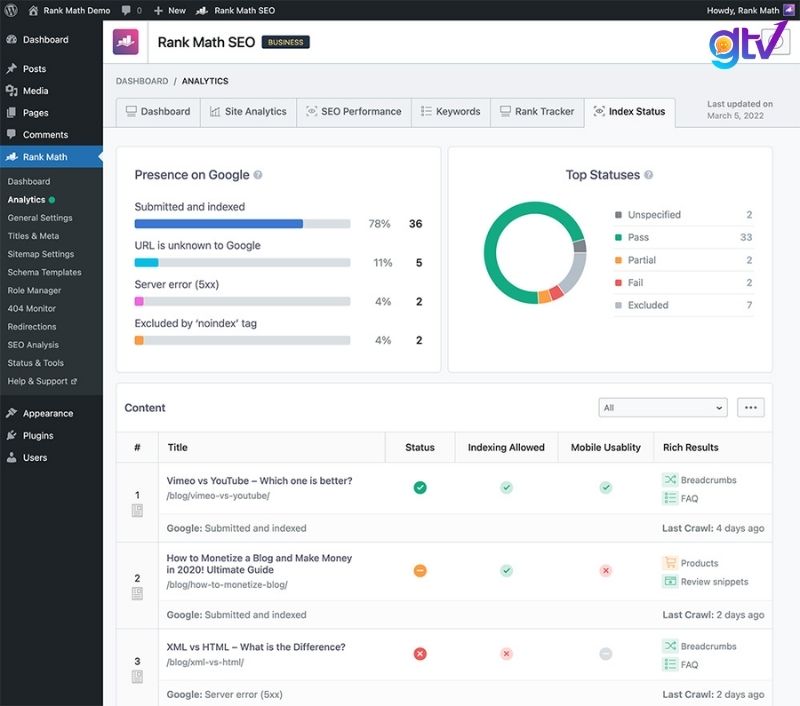Click the Dashboard breadcrumb link
This screenshot has height=706, width=800.
141,80
